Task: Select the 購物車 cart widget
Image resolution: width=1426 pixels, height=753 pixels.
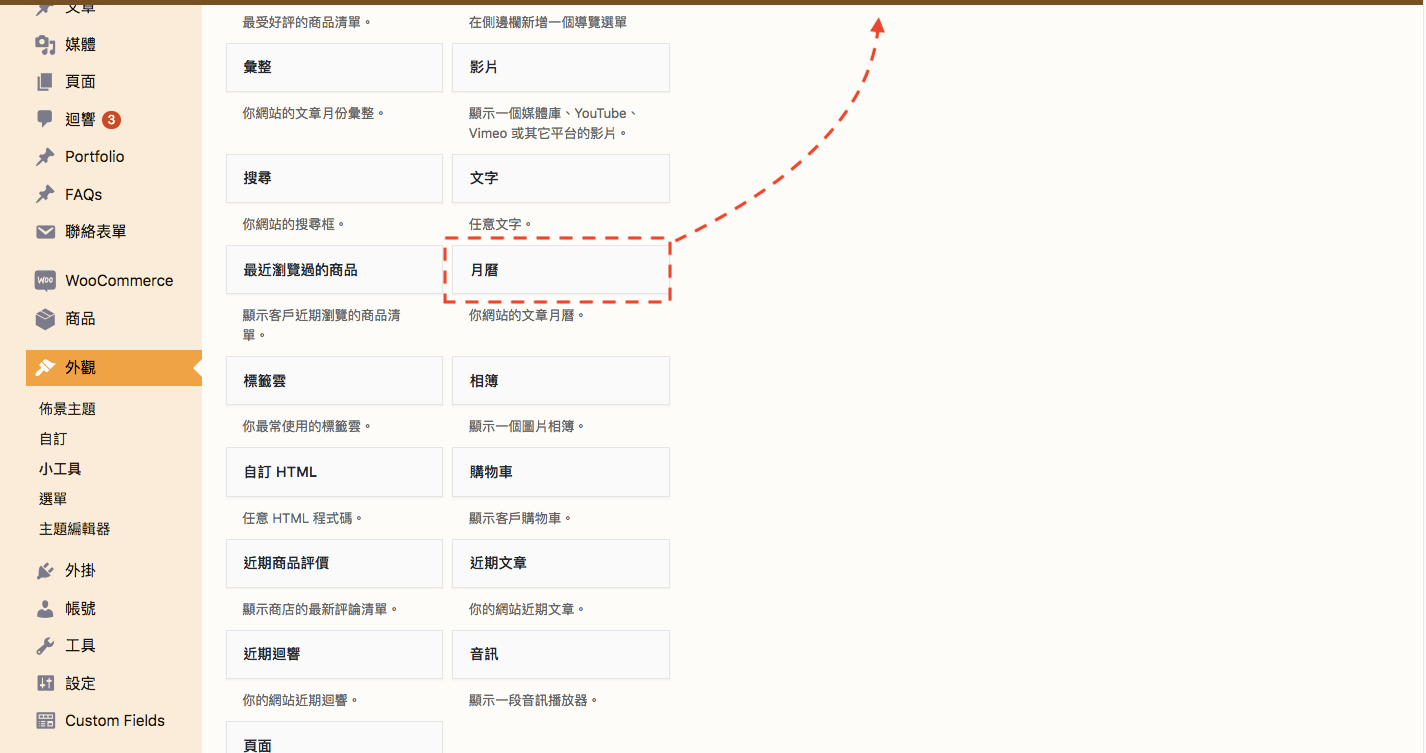Action: [x=561, y=472]
